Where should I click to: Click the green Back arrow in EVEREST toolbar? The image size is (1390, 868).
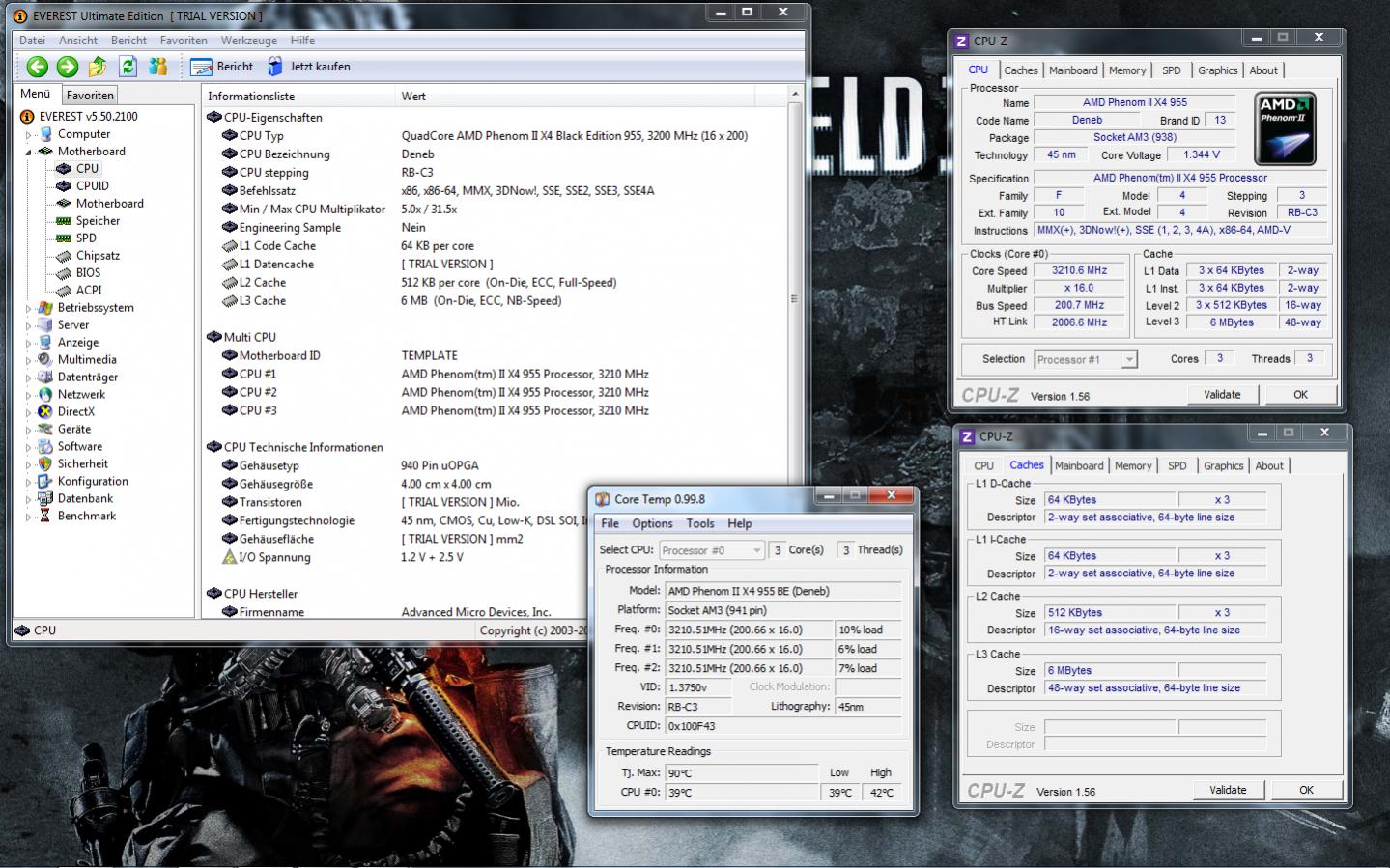pos(37,67)
